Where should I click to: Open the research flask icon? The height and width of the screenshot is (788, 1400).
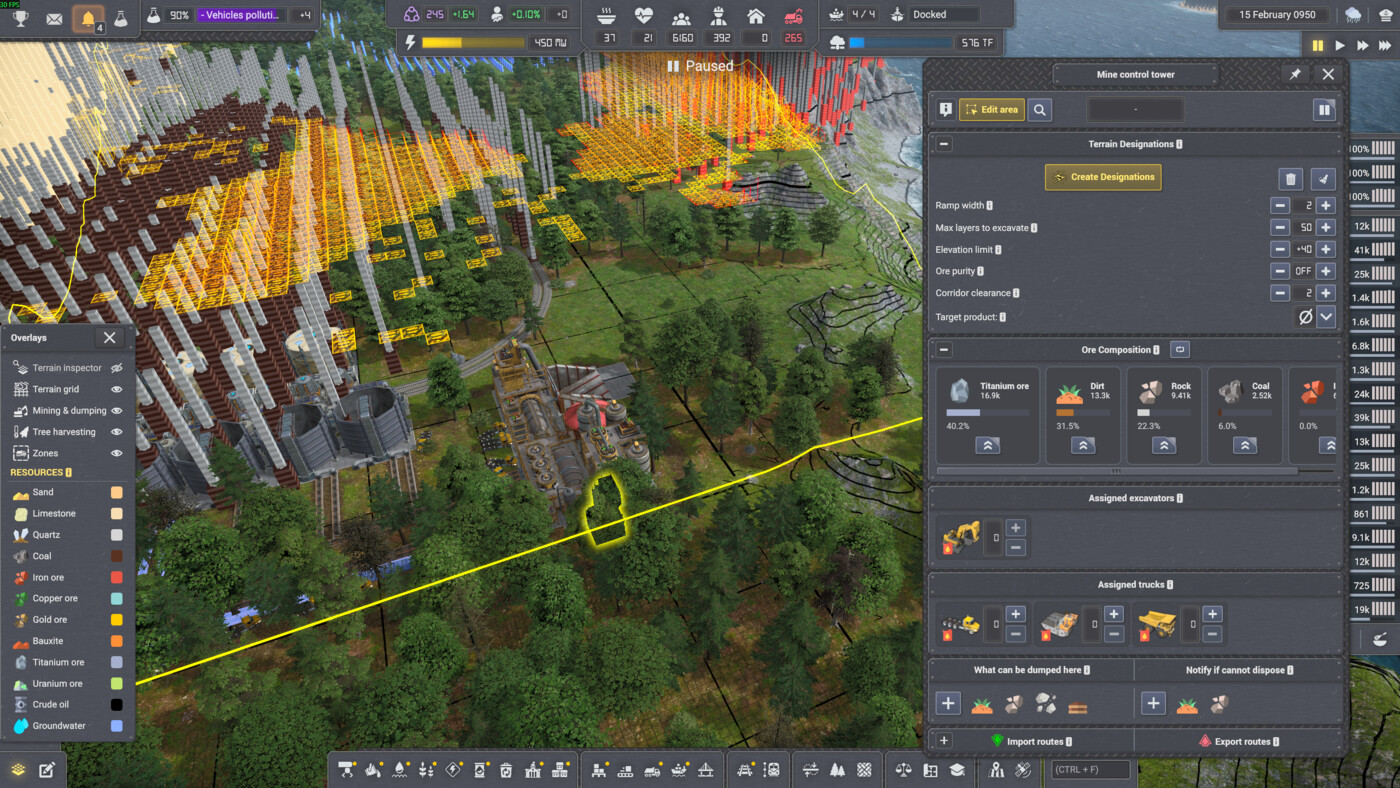coord(121,18)
